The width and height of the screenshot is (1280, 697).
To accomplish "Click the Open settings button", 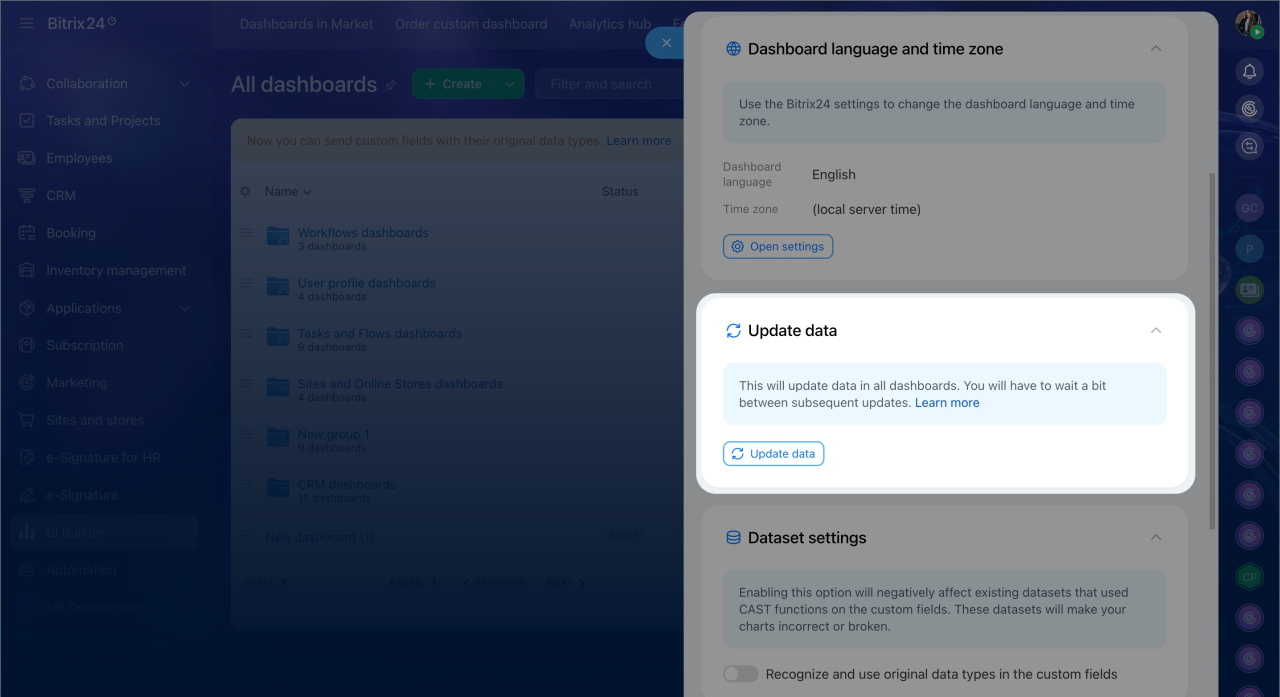I will (778, 246).
